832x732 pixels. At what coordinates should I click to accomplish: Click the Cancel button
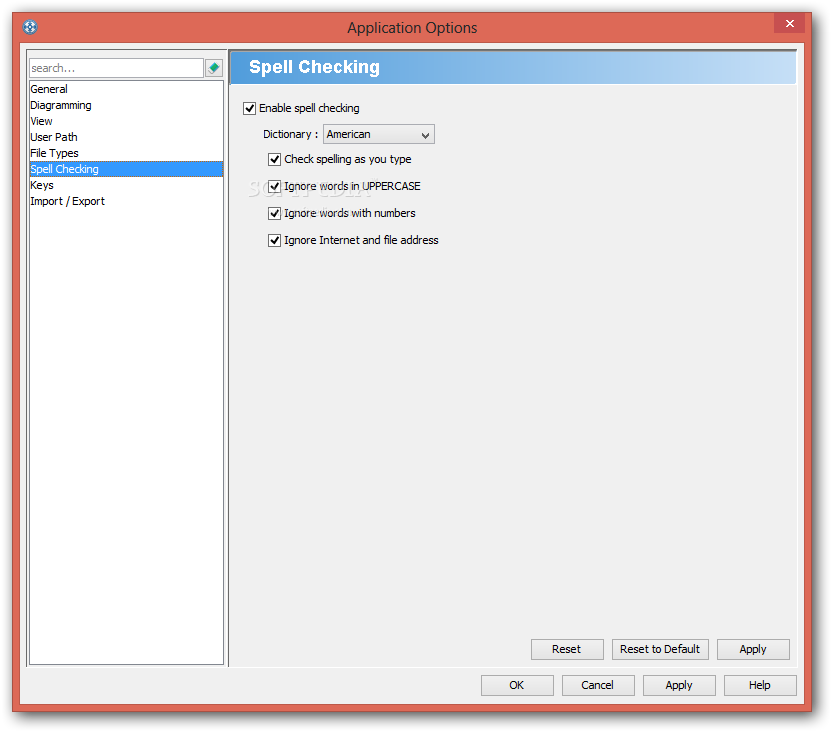click(598, 685)
